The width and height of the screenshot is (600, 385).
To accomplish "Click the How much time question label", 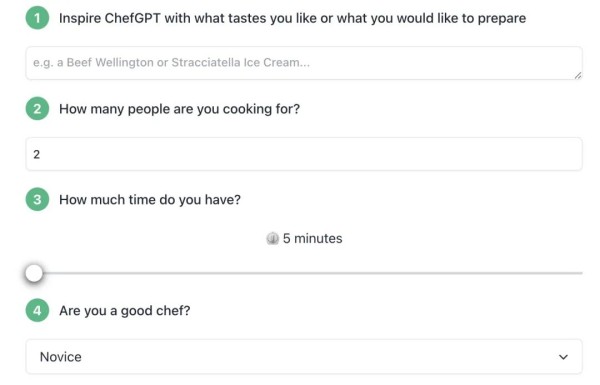I will point(150,200).
